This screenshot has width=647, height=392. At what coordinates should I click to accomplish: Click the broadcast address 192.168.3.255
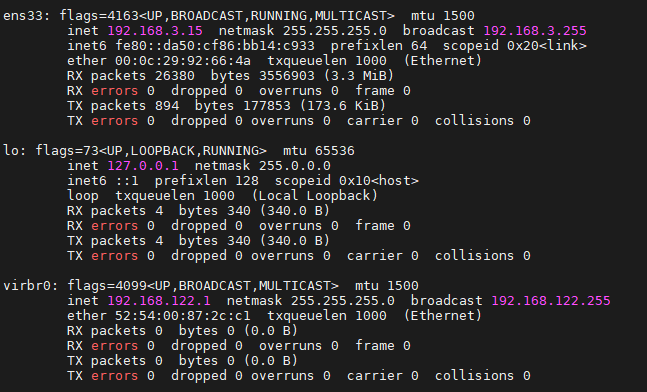pos(535,31)
